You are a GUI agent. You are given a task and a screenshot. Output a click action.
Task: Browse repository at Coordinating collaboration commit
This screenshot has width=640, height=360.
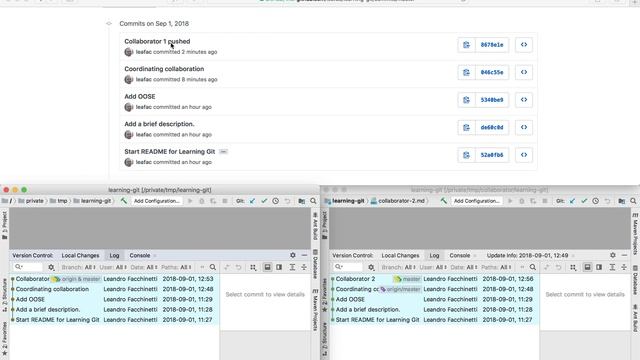[524, 72]
